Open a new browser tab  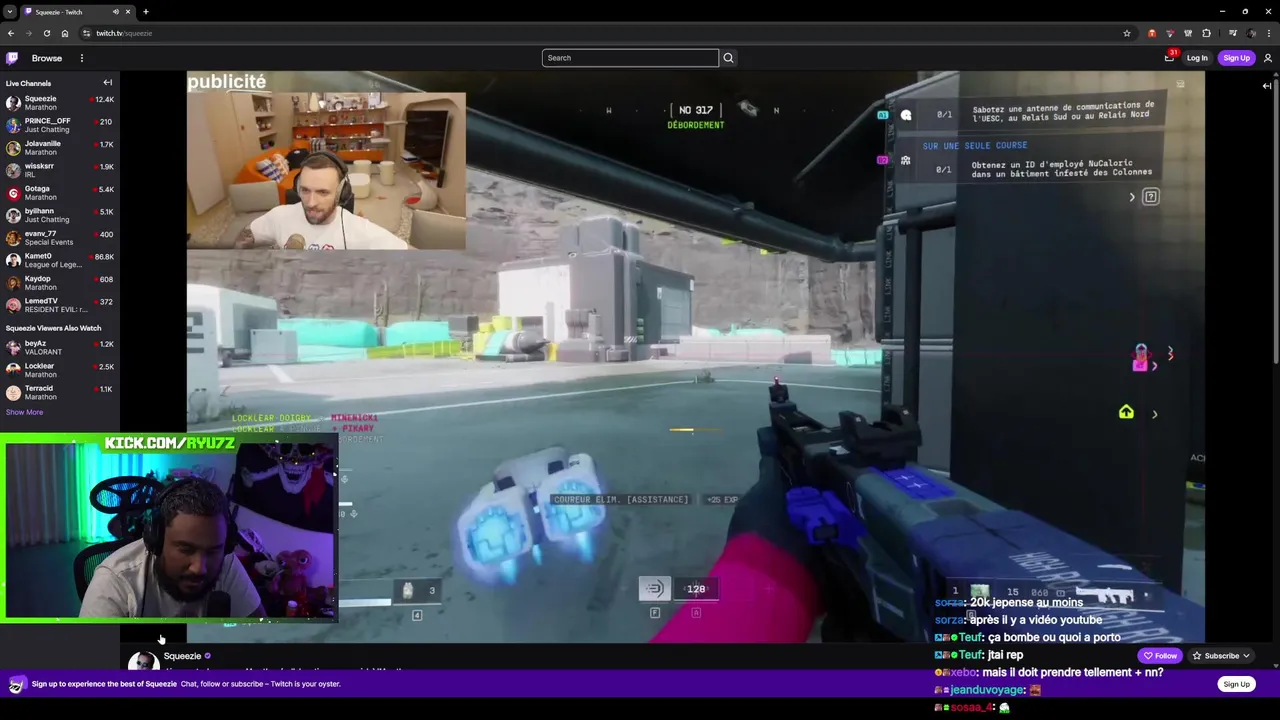[146, 12]
